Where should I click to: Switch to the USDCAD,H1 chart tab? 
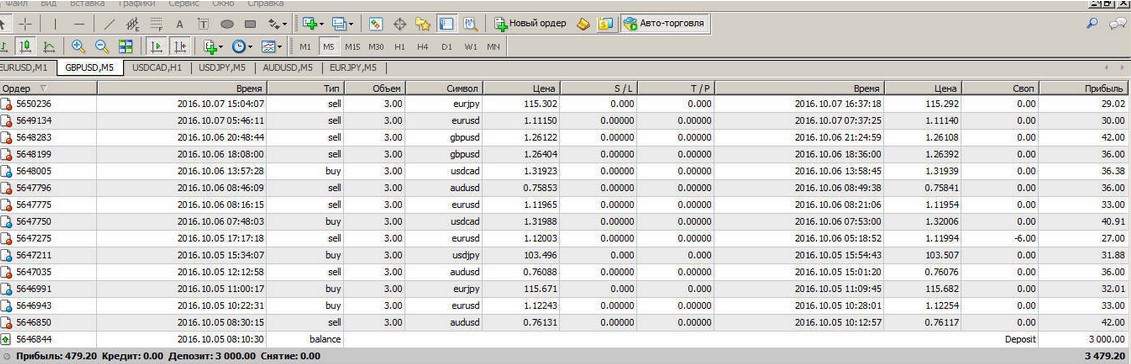pos(157,68)
